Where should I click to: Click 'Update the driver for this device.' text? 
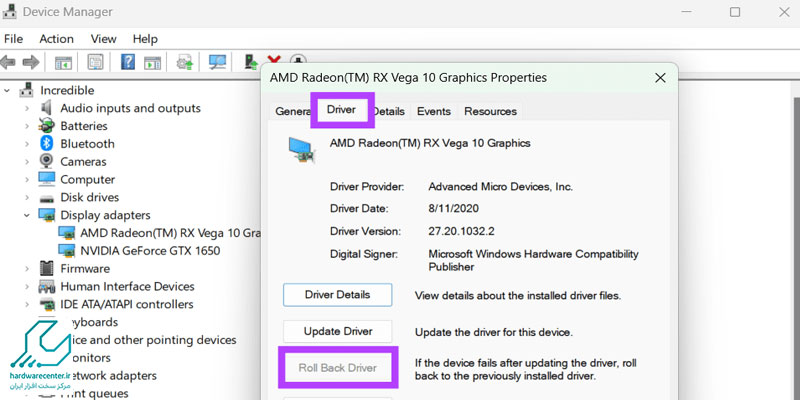click(494, 332)
